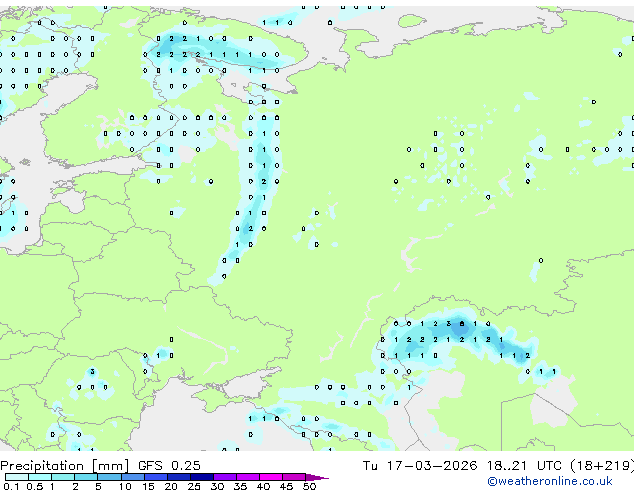634x490 pixels.
Task: Click the "Precipitation" title text
Action: coord(42,466)
